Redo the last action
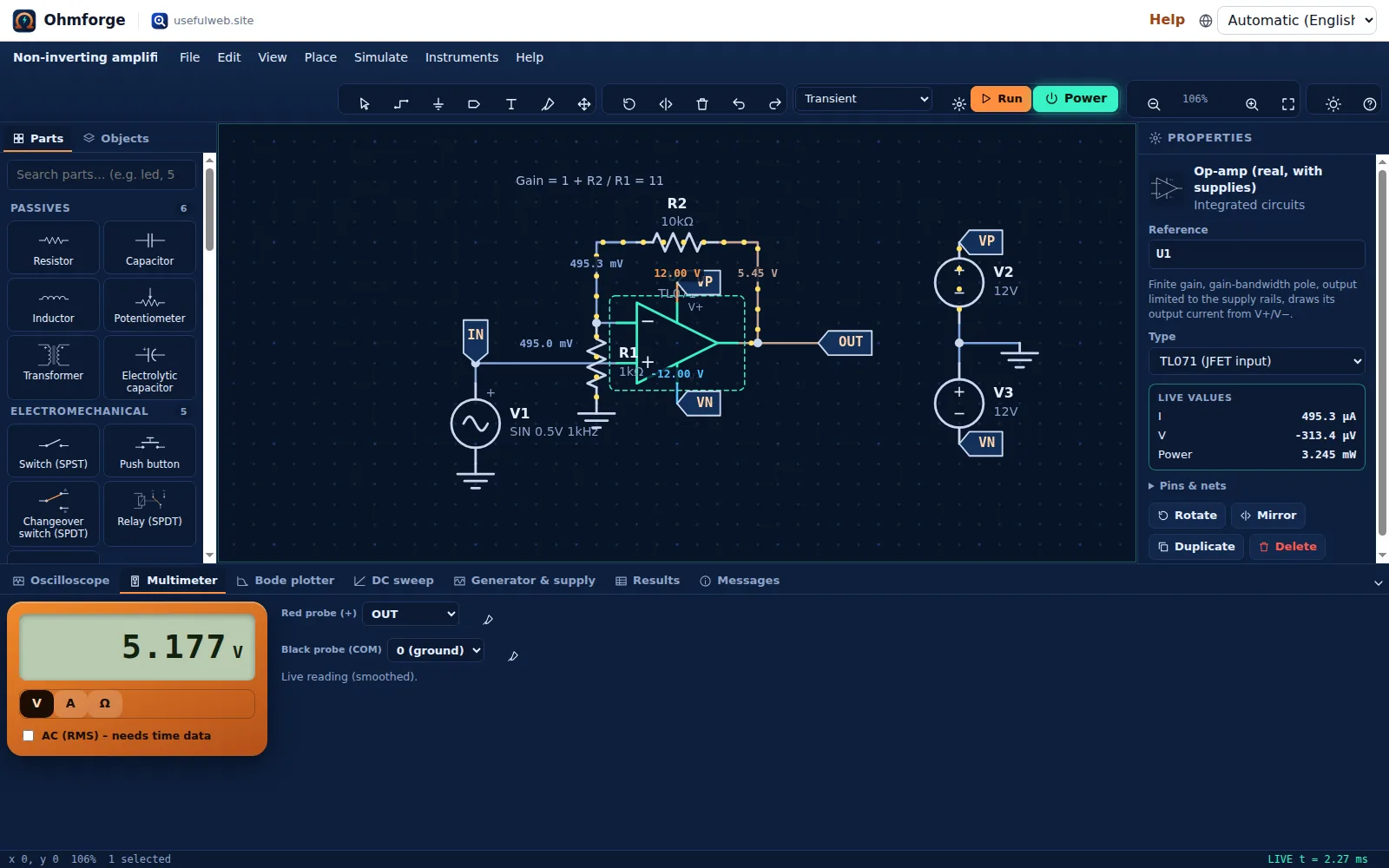 [x=775, y=104]
